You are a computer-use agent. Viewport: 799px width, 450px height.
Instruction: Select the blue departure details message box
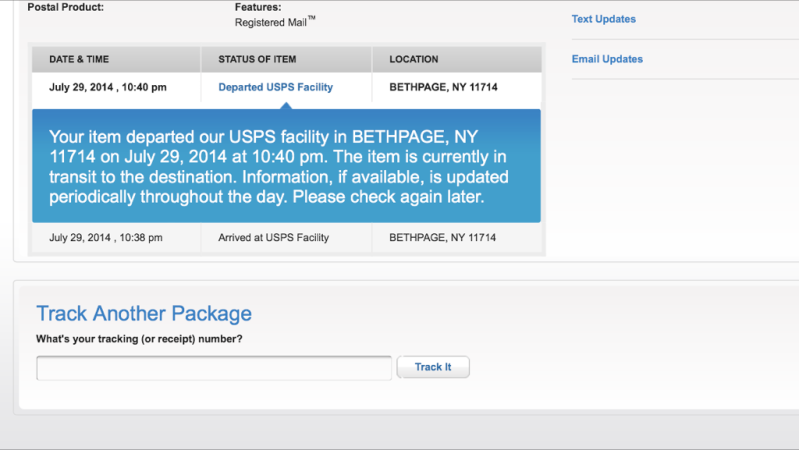286,166
